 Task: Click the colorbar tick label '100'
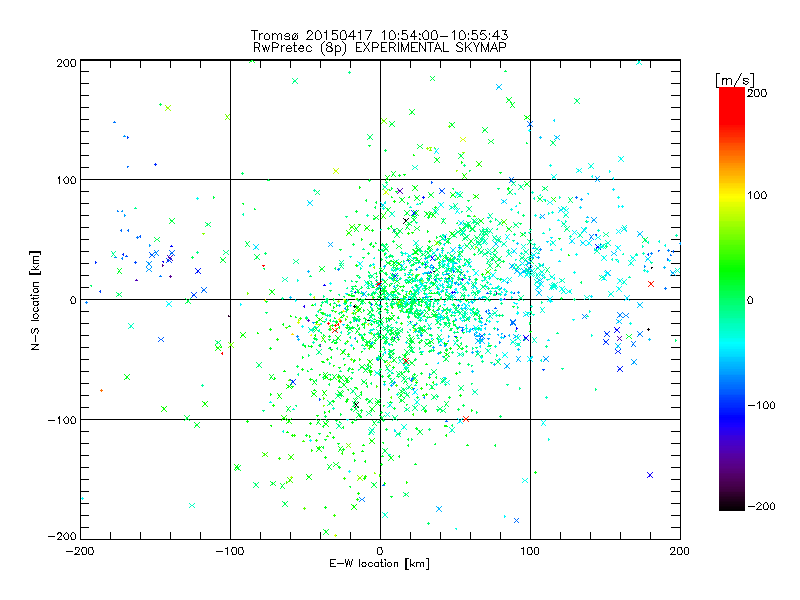click(757, 195)
